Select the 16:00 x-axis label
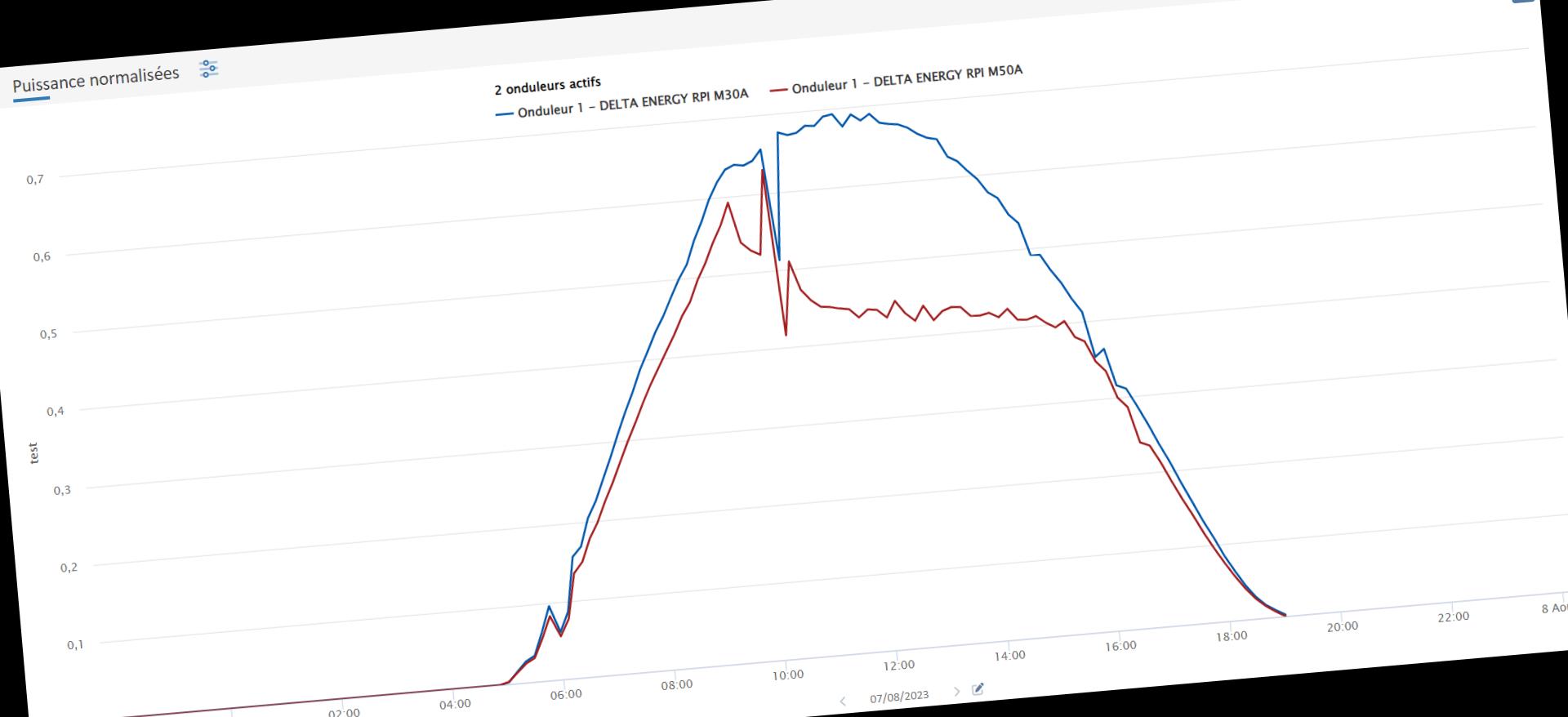The image size is (1568, 717). pyautogui.click(x=1120, y=645)
